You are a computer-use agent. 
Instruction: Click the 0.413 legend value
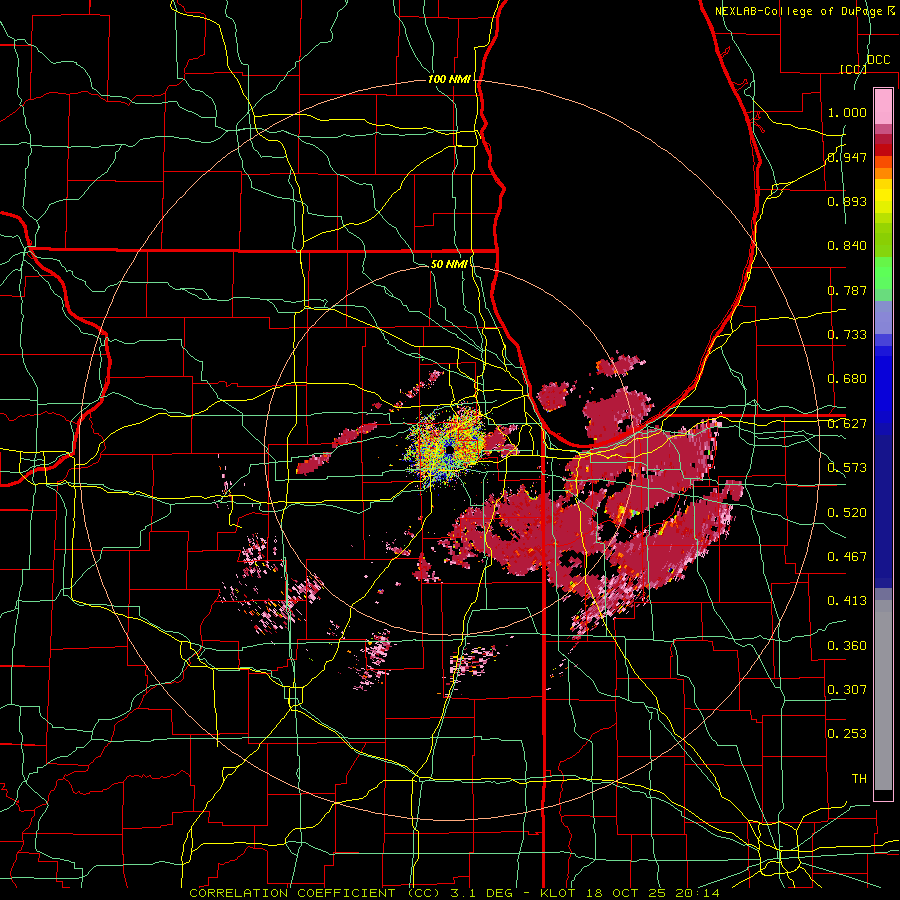(x=847, y=601)
